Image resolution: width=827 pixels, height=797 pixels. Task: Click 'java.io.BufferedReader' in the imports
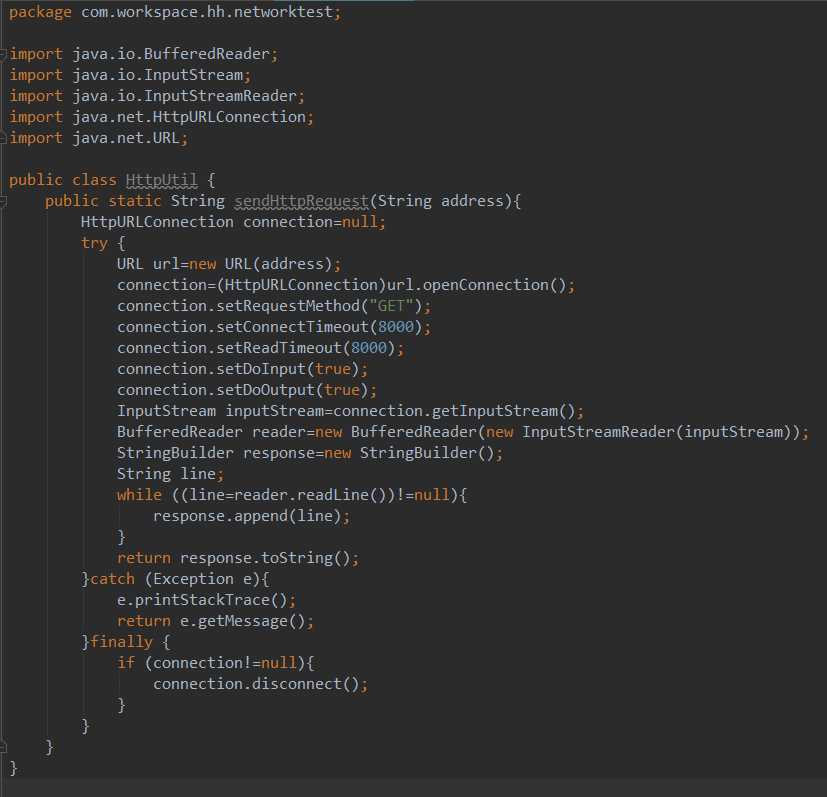pyautogui.click(x=171, y=54)
